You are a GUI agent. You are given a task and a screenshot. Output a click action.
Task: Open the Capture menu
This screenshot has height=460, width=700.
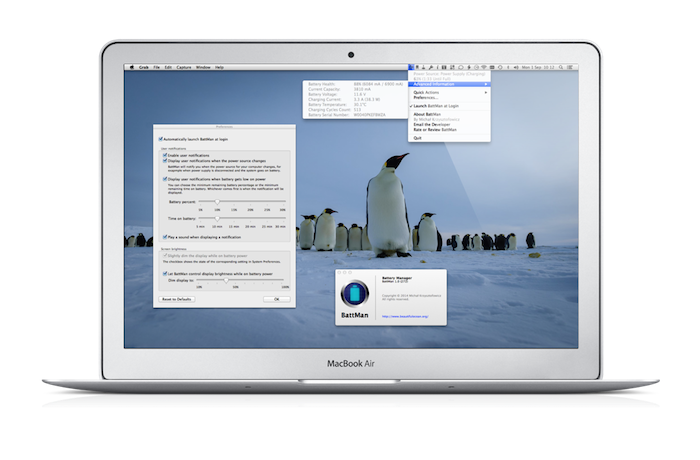pyautogui.click(x=184, y=67)
